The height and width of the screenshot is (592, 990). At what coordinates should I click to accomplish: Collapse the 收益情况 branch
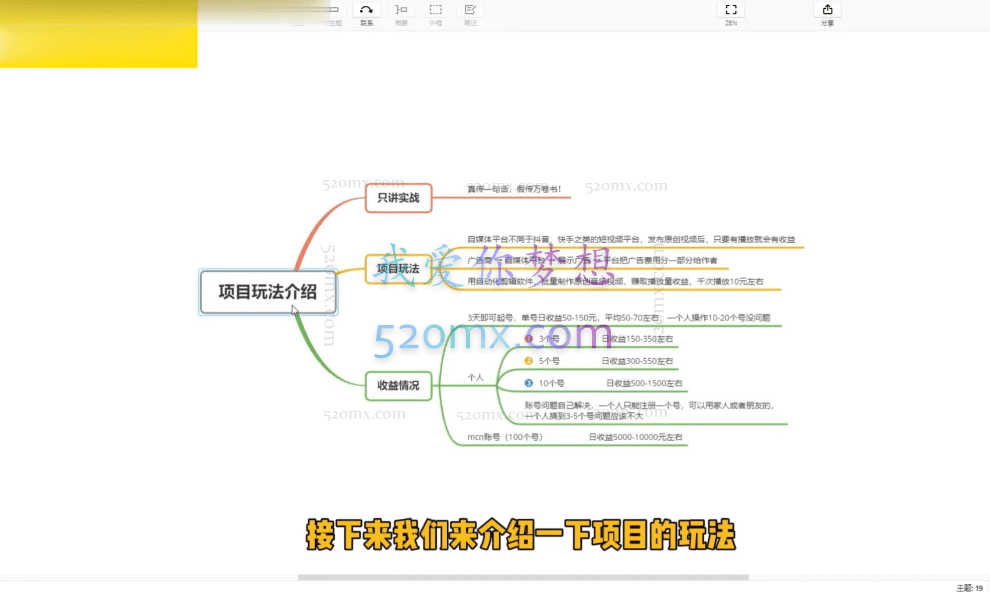[434, 386]
